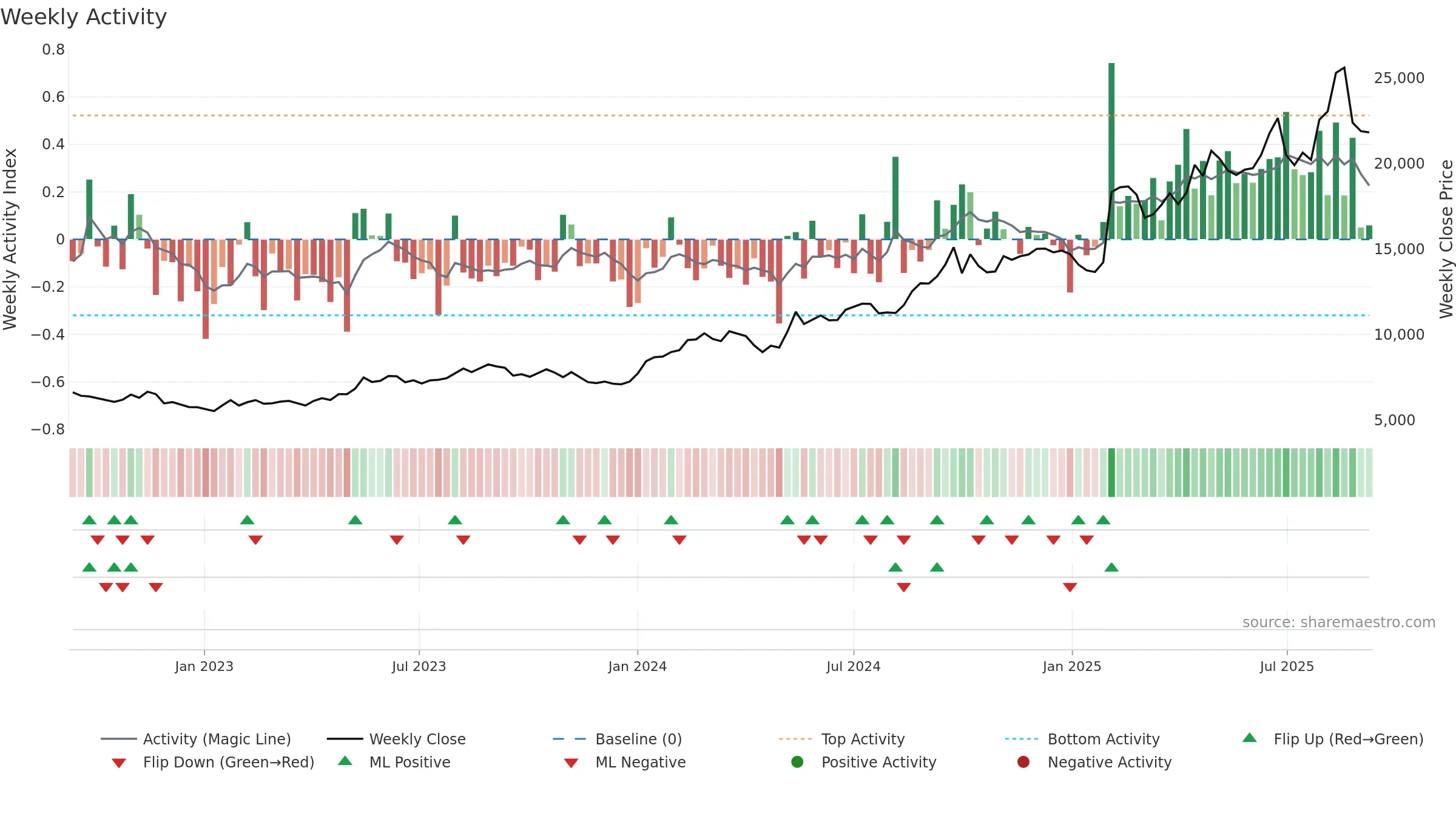
Task: Click the 5,000 price tick label
Action: point(1394,420)
